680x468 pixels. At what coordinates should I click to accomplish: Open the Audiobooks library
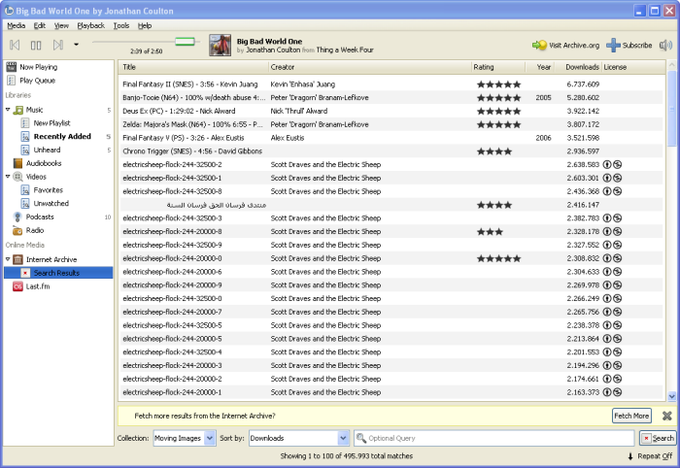43,163
